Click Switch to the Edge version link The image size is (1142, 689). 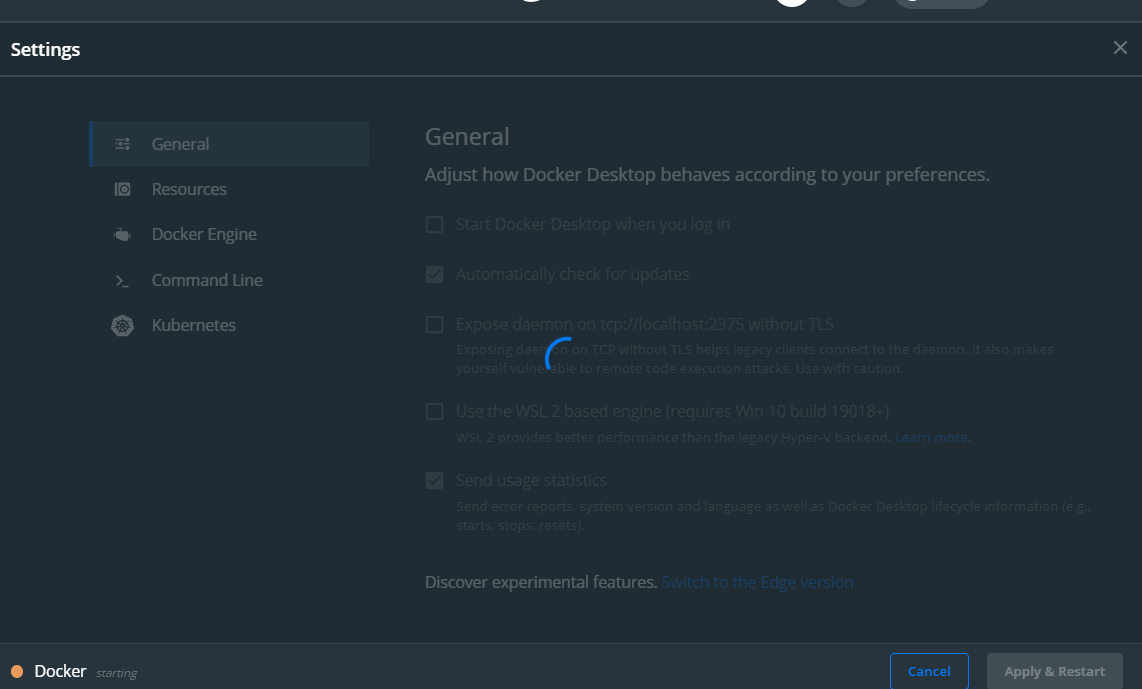759,583
